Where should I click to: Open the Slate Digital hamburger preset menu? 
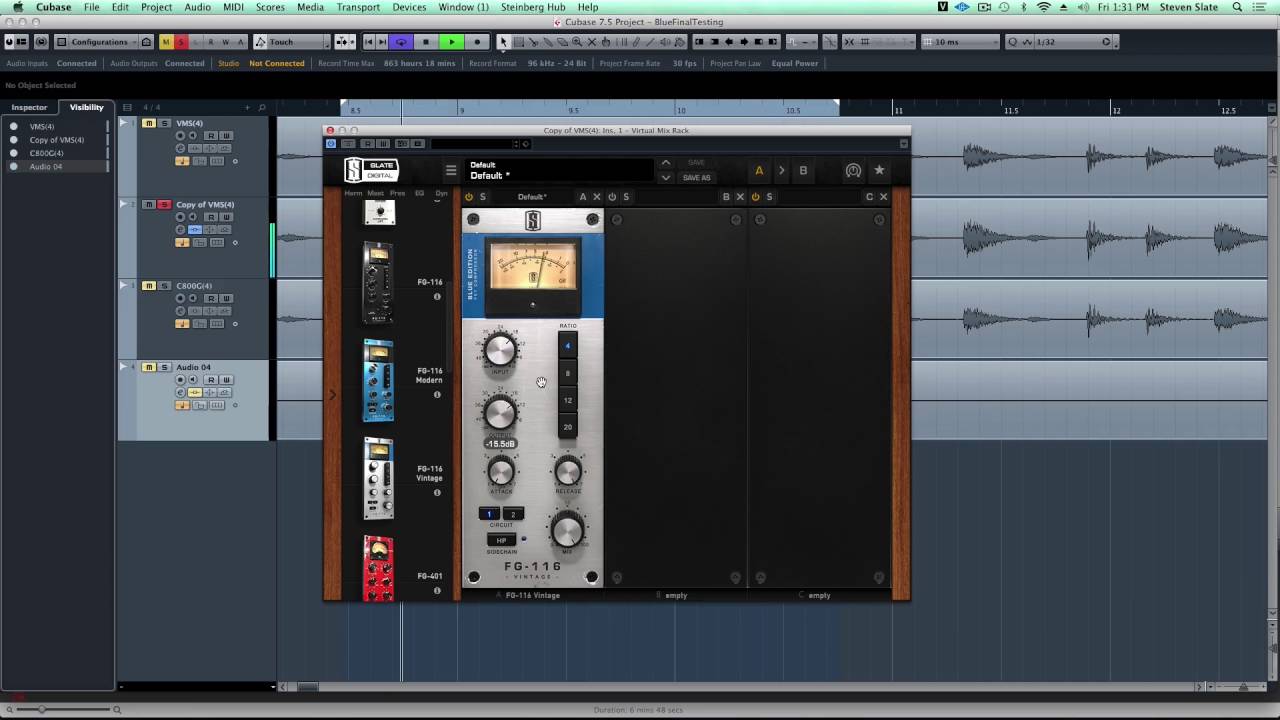coord(451,171)
